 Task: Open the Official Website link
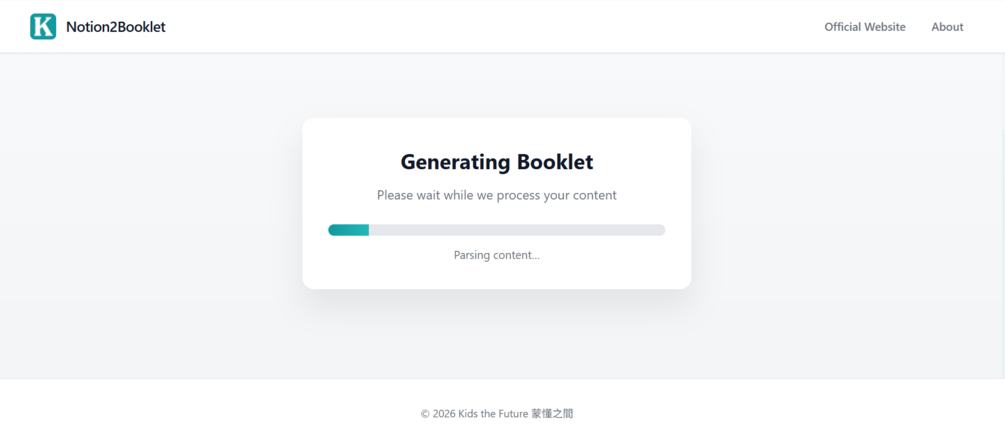[x=864, y=27]
